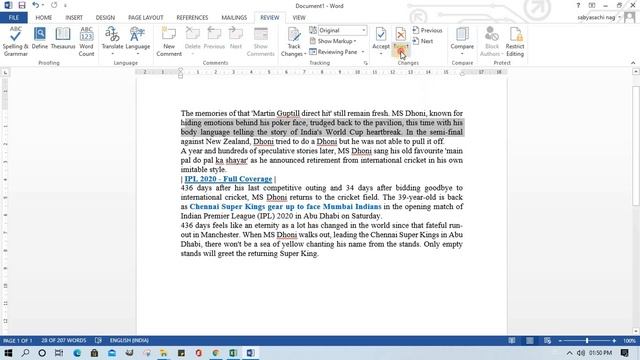The width and height of the screenshot is (640, 360).
Task: Open the Windows Start menu
Action: [8, 353]
